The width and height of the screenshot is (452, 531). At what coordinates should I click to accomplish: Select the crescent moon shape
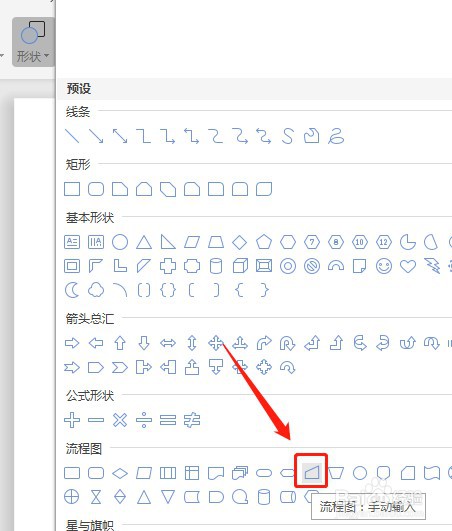pos(72,290)
